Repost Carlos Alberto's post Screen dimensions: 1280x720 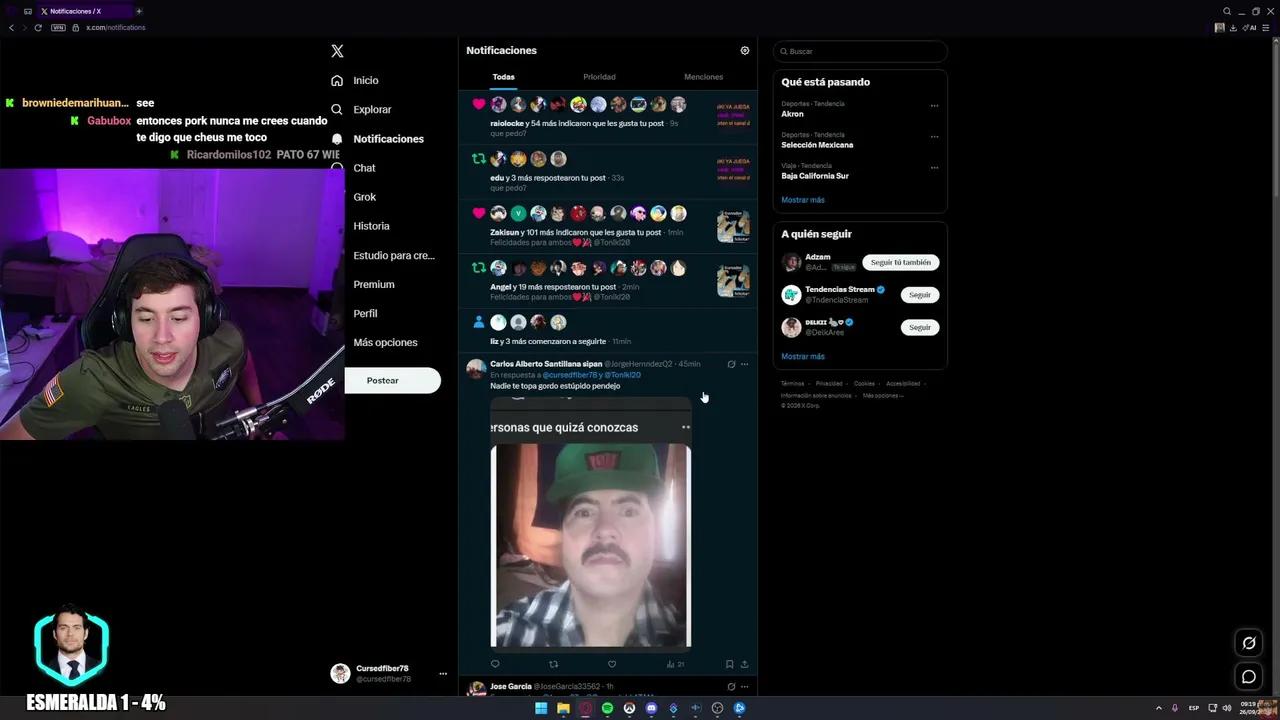(x=553, y=664)
